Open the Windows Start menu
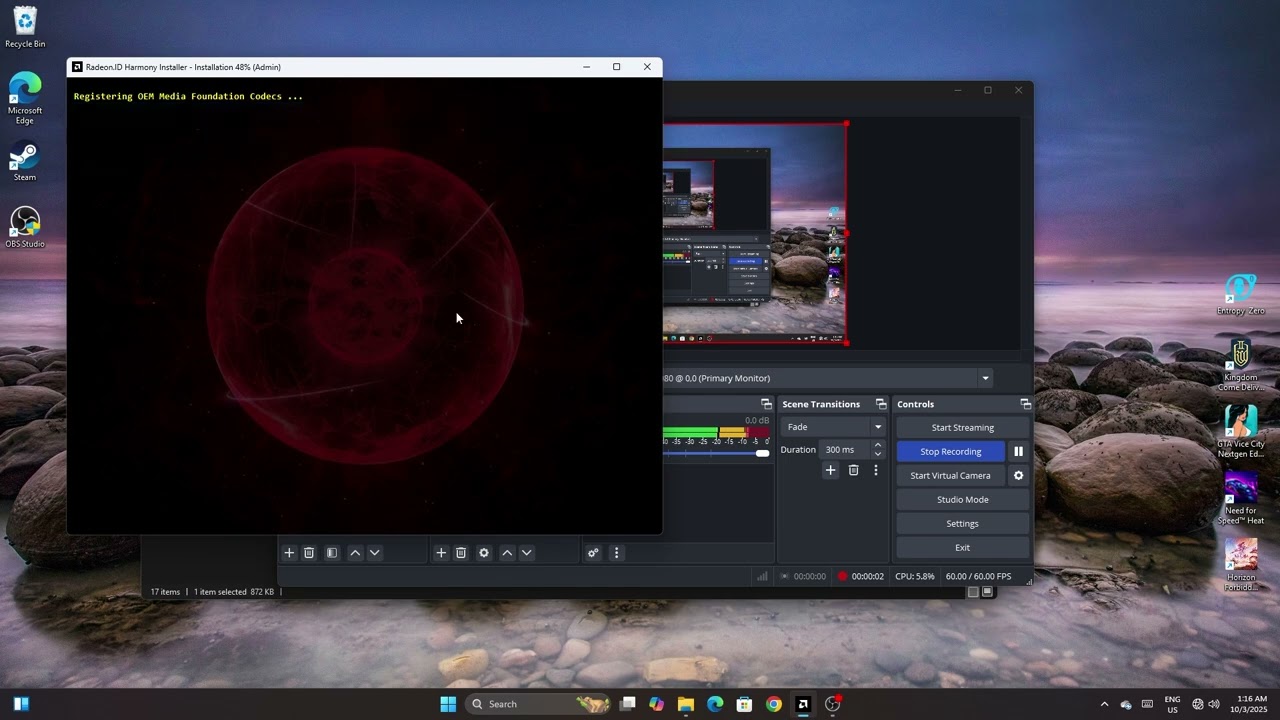 tap(448, 704)
